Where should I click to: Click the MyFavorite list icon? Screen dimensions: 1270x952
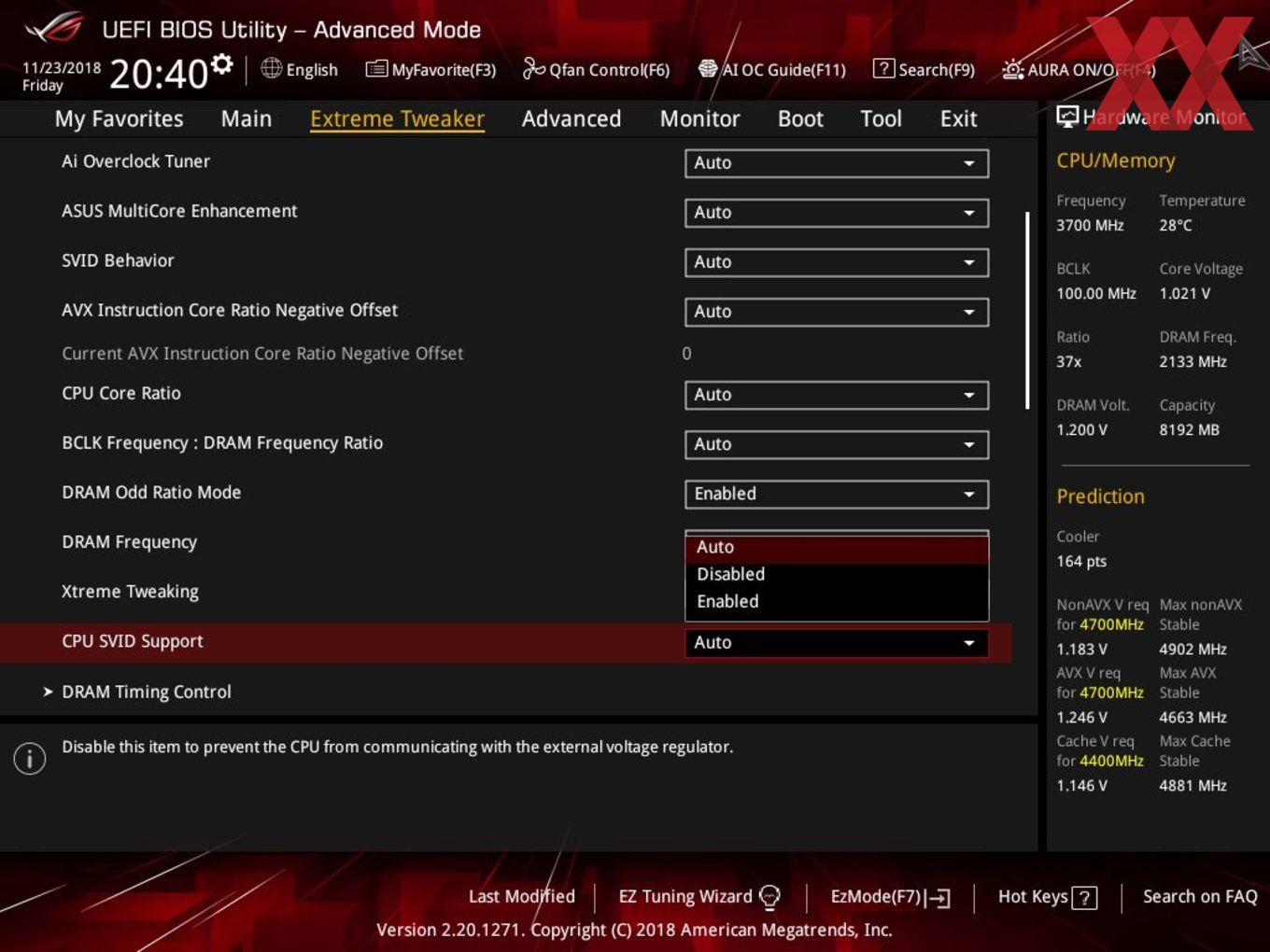tap(376, 69)
